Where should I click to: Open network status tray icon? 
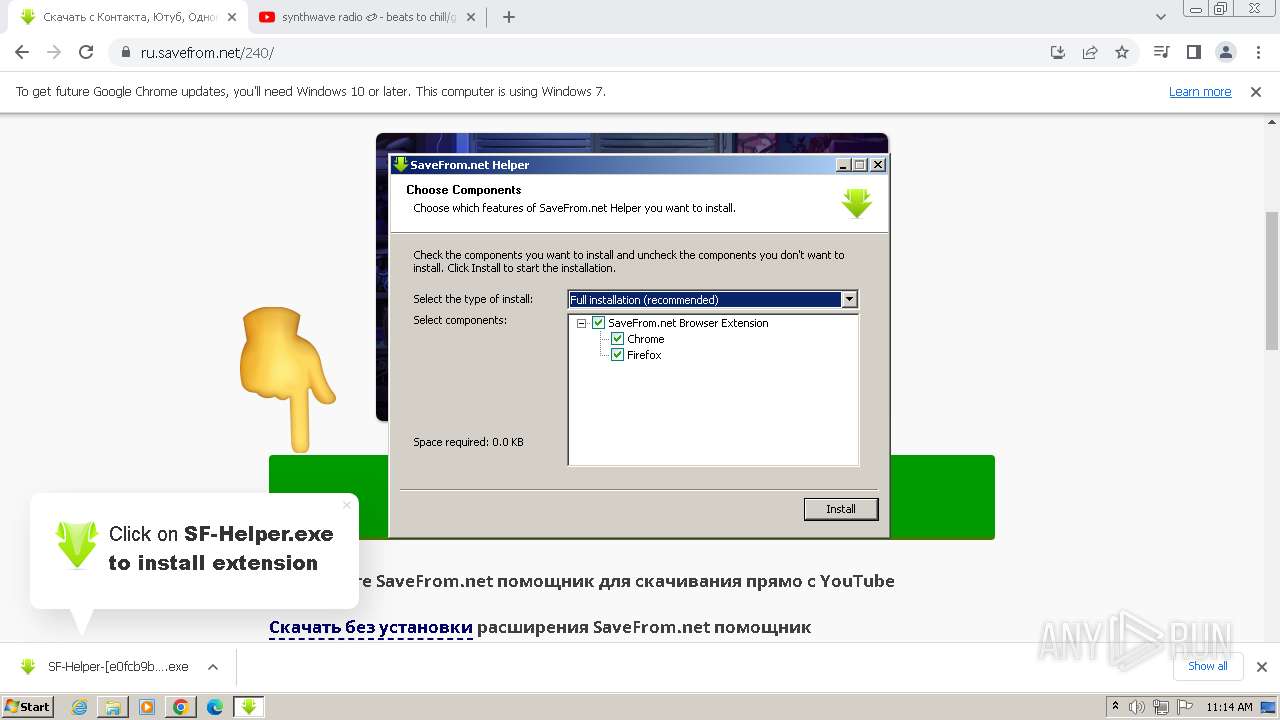1160,707
